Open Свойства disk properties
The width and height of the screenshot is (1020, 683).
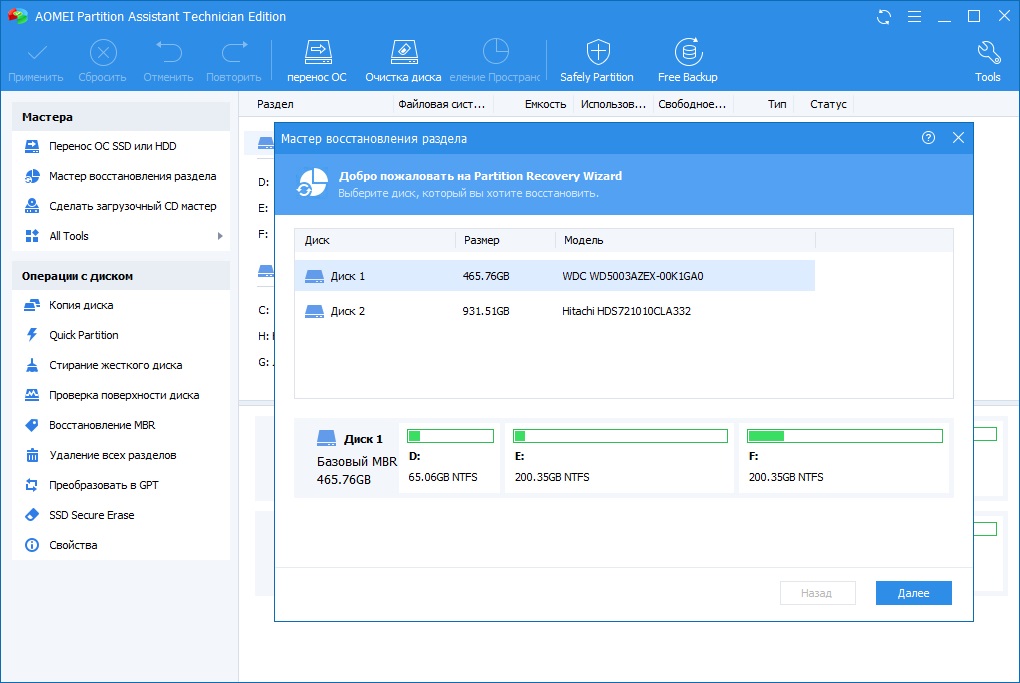[73, 545]
